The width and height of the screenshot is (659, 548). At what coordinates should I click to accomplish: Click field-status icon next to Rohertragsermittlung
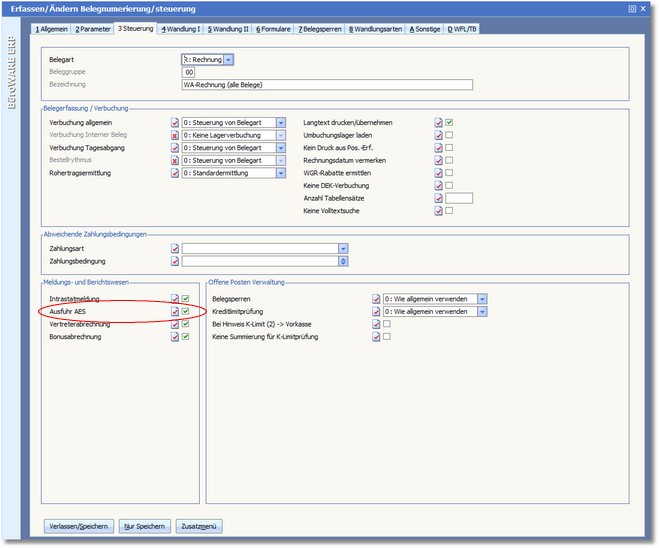[175, 173]
